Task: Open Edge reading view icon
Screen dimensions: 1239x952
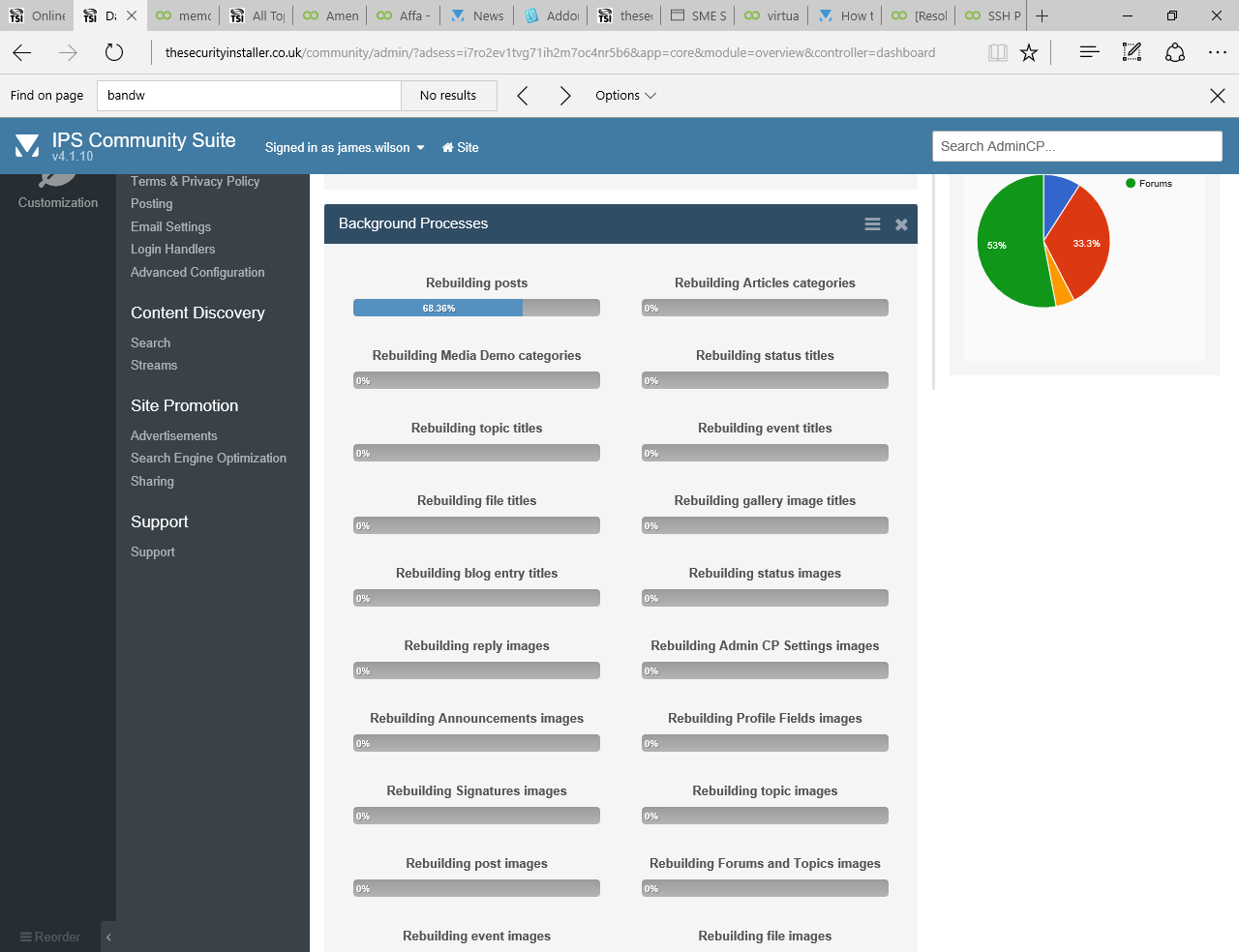Action: (997, 53)
